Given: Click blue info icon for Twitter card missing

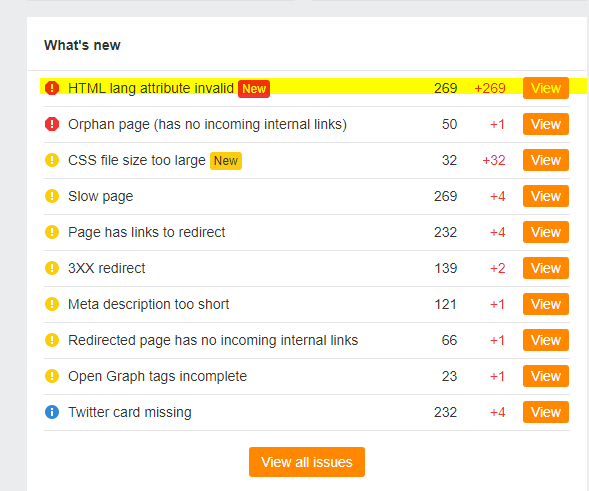Looking at the screenshot, I should (52, 412).
